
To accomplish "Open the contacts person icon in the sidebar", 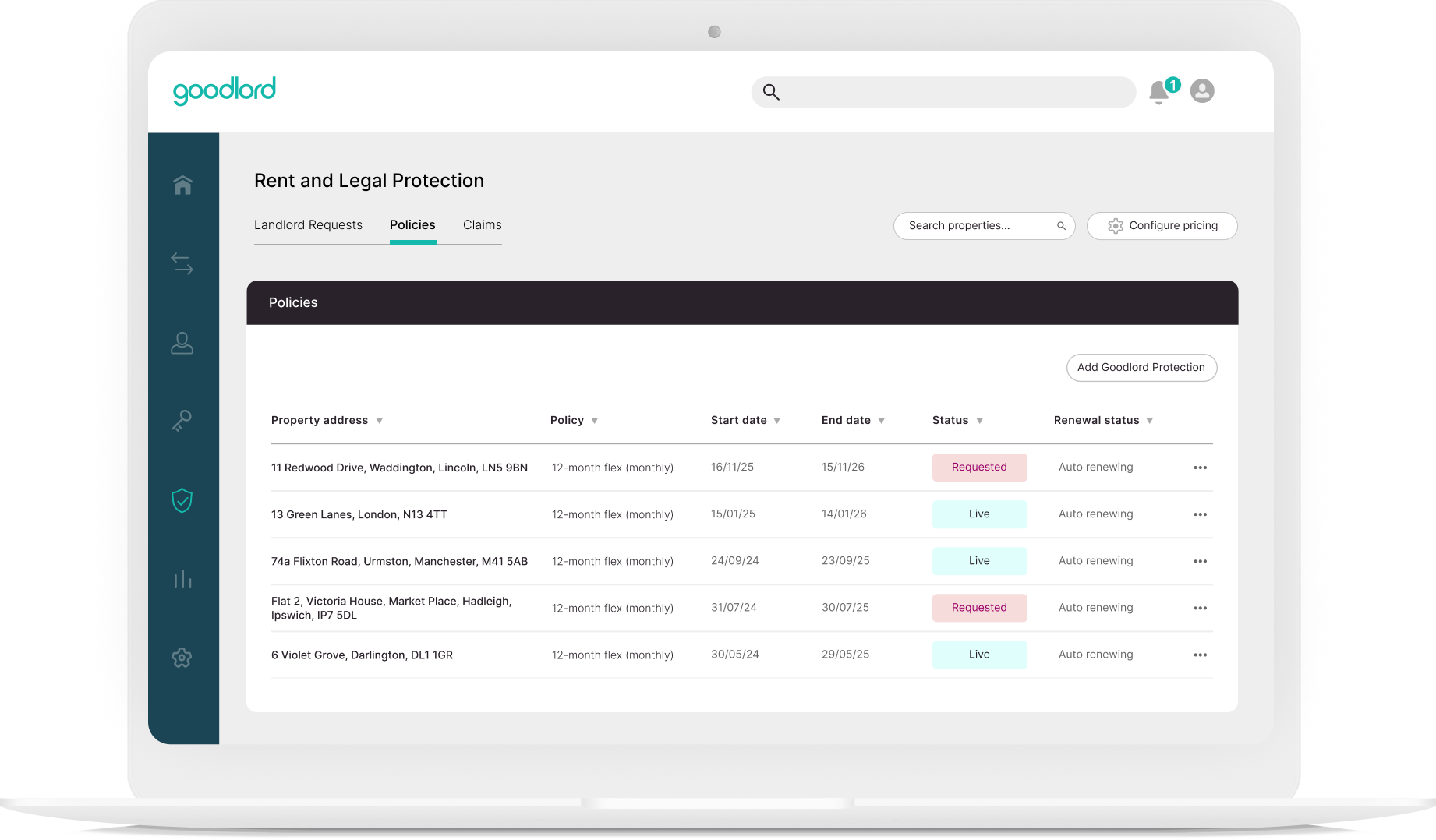I will click(182, 343).
